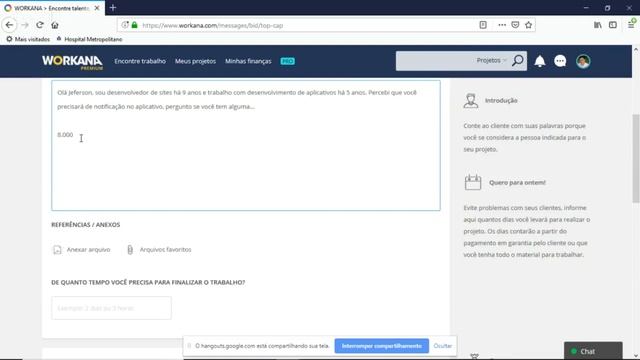Open page actions three-dots menu

click(502, 25)
